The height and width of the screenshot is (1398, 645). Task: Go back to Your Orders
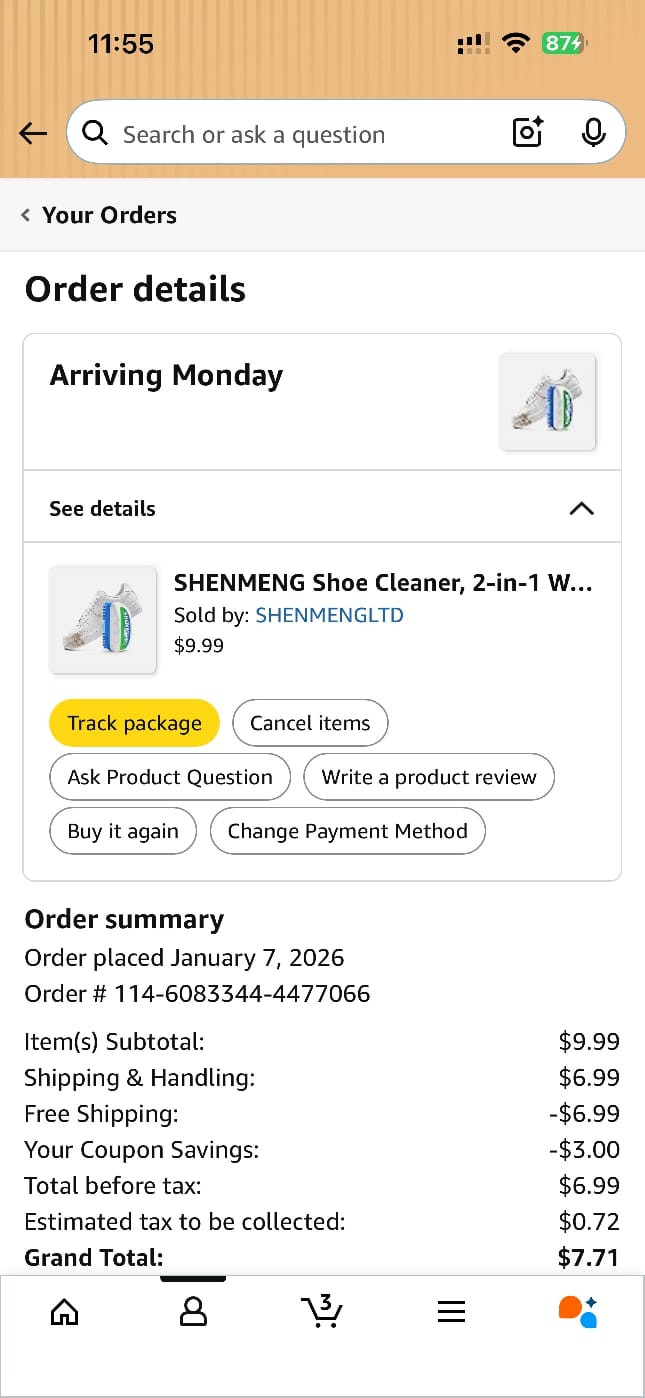[x=99, y=215]
